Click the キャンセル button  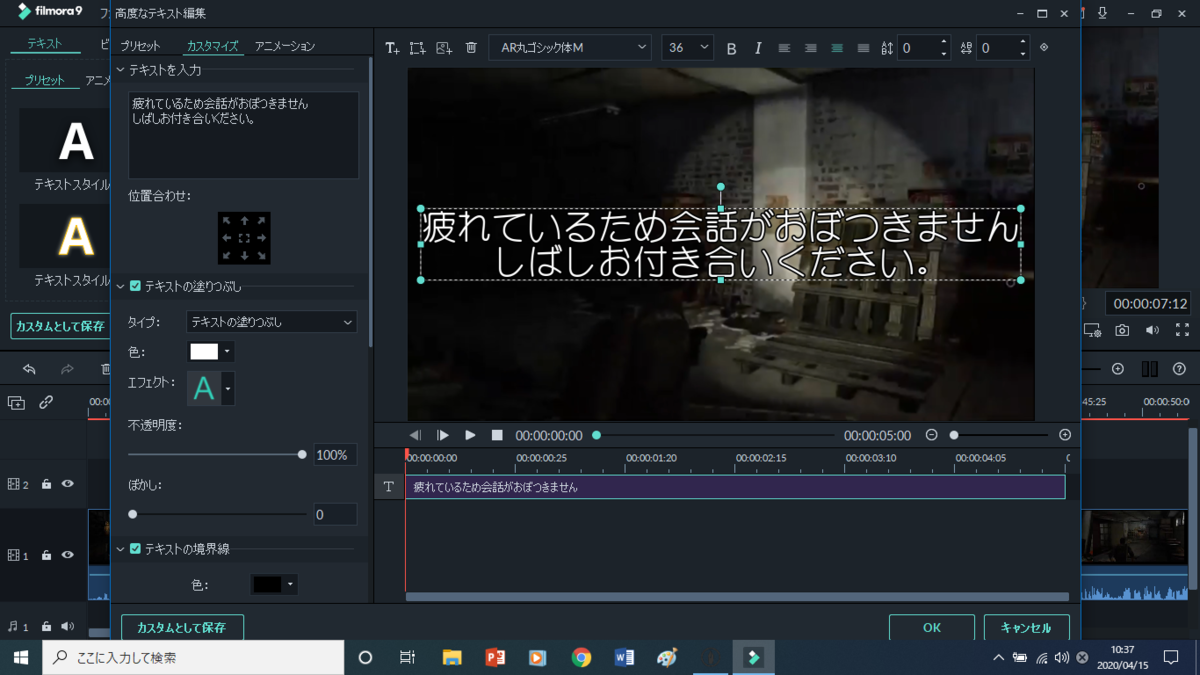1026,628
